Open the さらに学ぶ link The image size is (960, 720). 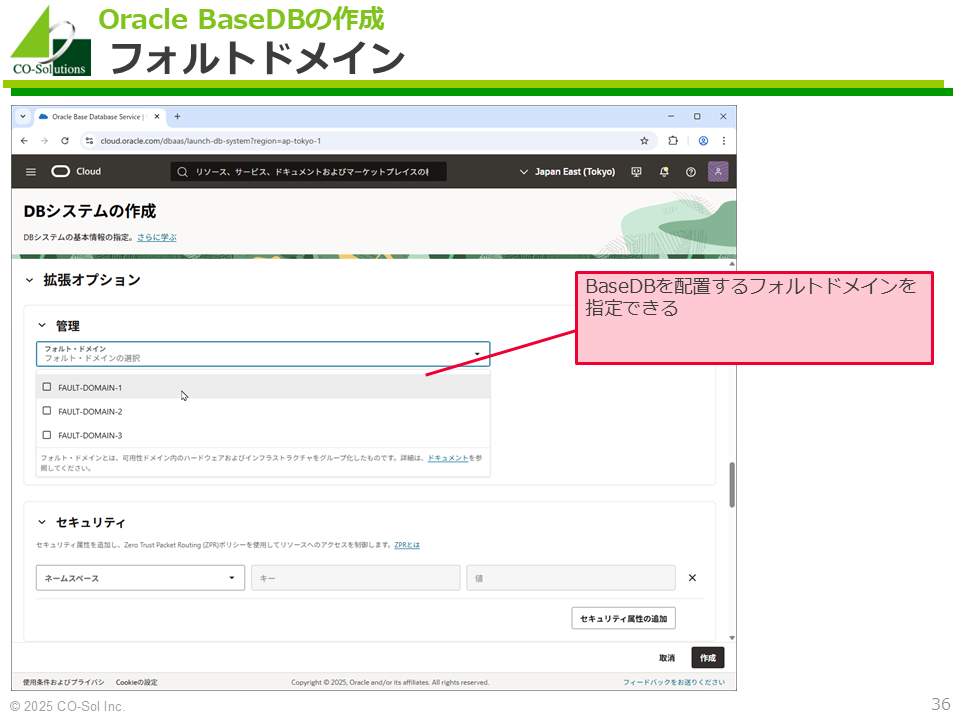coord(157,238)
